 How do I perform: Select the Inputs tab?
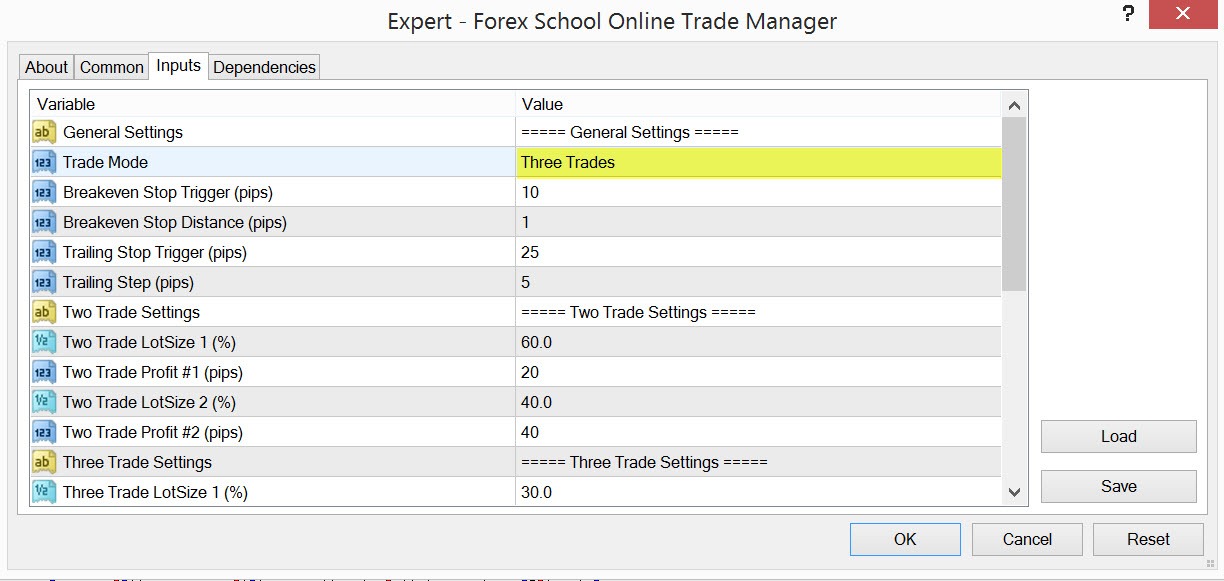point(178,66)
